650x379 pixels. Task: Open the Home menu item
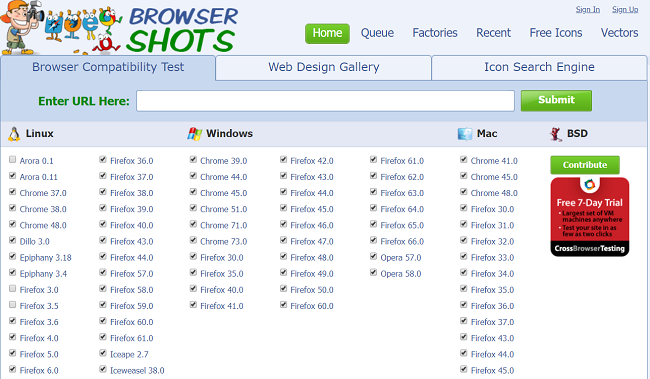click(x=327, y=33)
